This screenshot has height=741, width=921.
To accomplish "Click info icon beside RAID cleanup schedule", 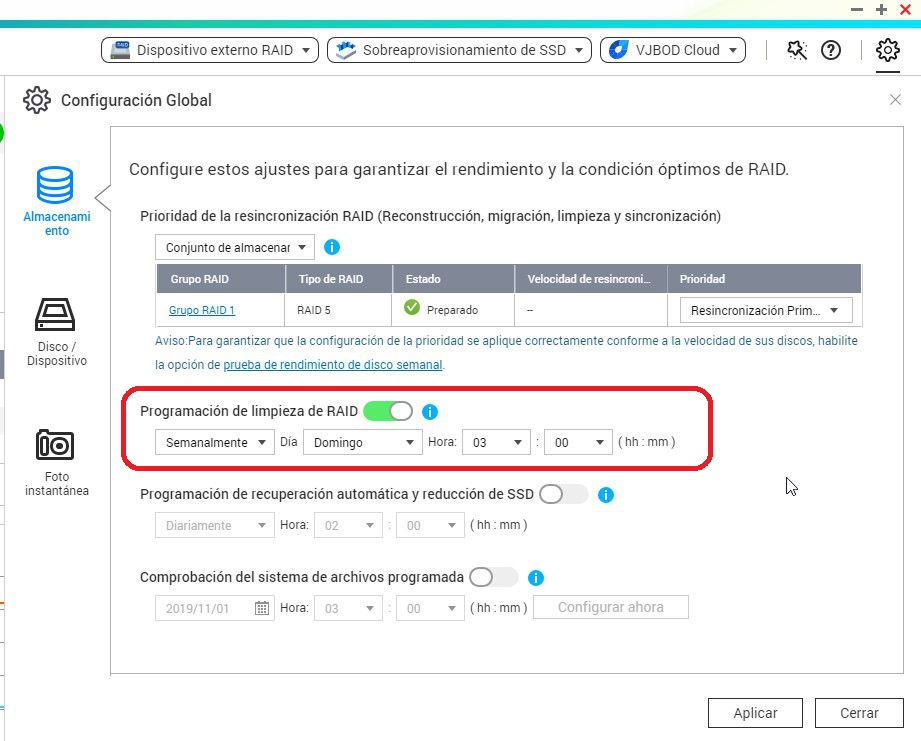I will (x=430, y=411).
